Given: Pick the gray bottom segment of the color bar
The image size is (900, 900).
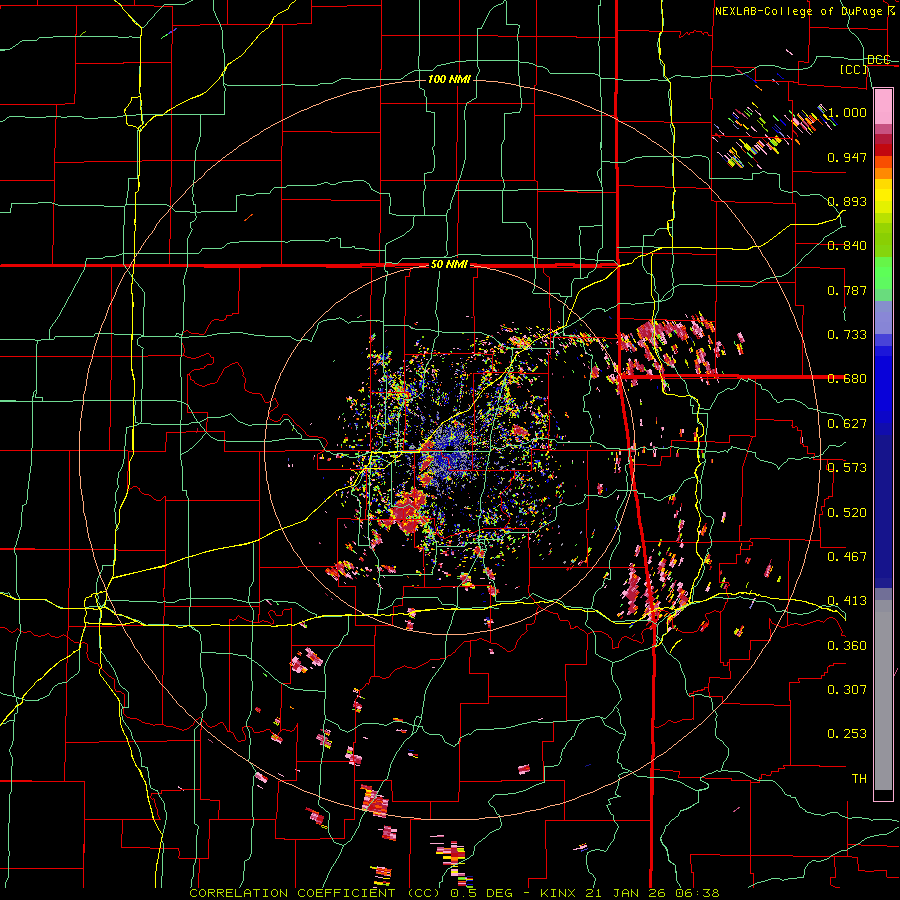Looking at the screenshot, I should point(883,695).
